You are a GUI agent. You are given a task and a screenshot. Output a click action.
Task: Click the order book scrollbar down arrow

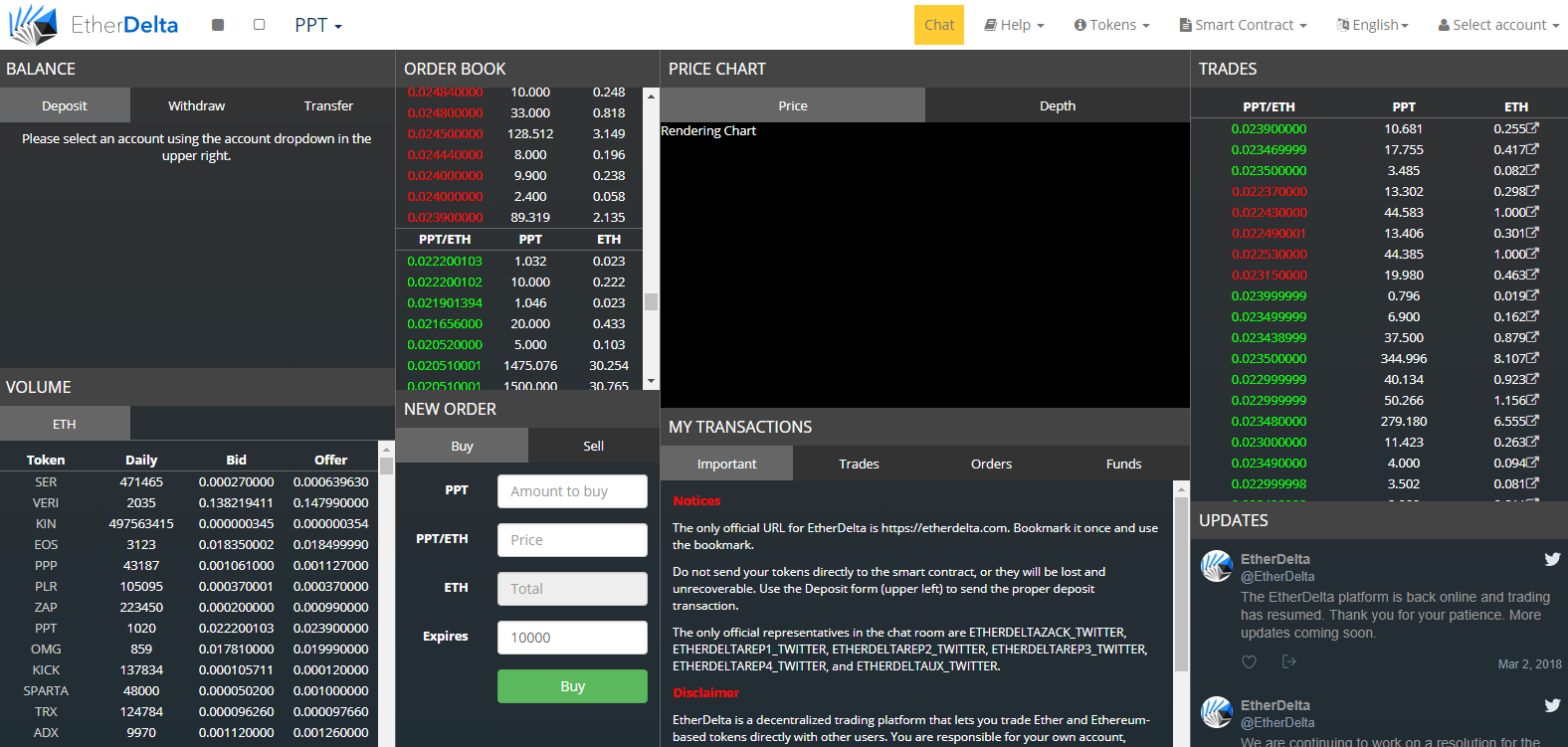(x=651, y=381)
